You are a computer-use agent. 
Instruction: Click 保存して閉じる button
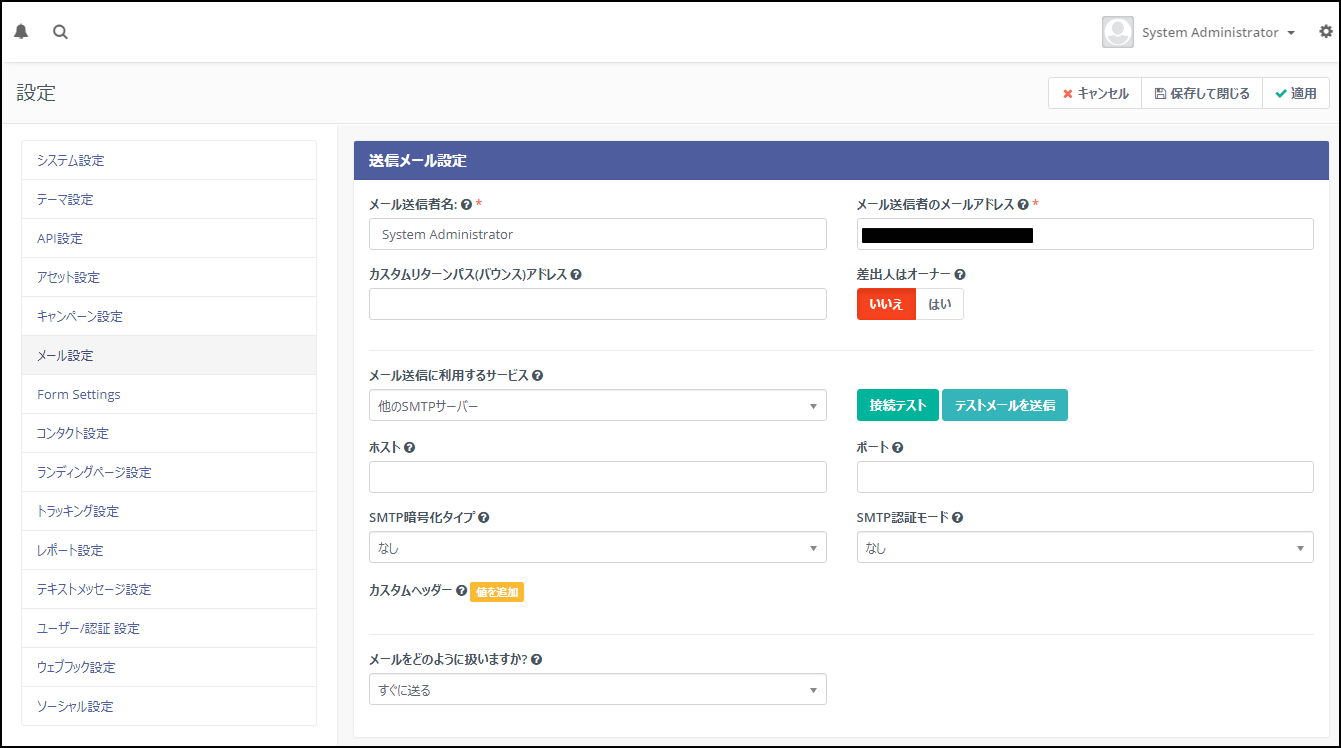click(x=1202, y=93)
